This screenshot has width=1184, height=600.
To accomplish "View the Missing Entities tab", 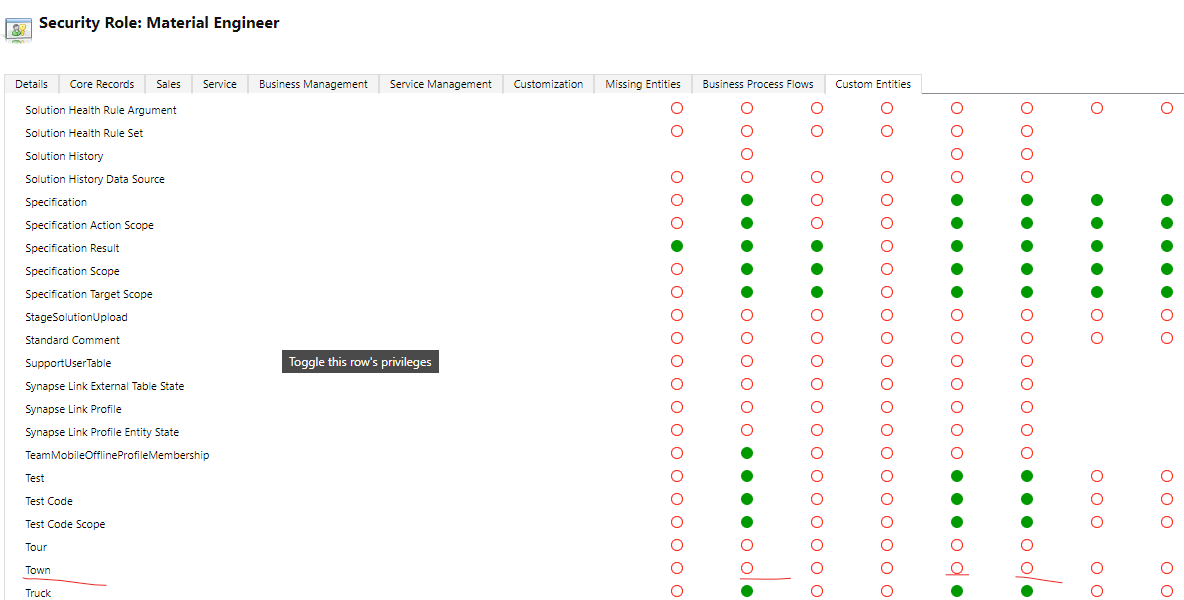I will click(x=642, y=84).
